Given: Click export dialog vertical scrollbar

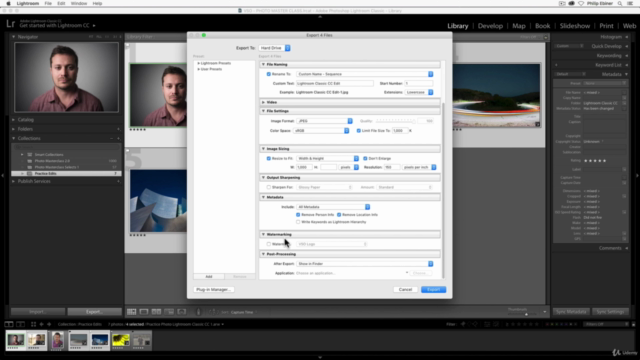Looking at the screenshot, I should tap(443, 190).
